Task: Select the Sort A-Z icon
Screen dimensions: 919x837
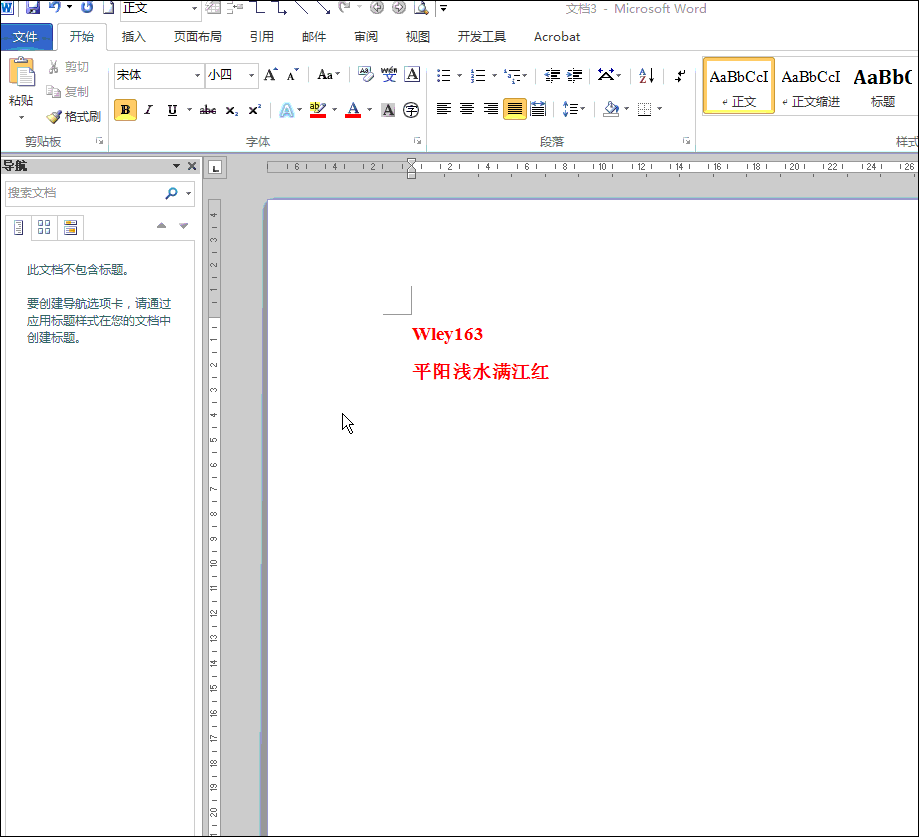Action: (646, 75)
